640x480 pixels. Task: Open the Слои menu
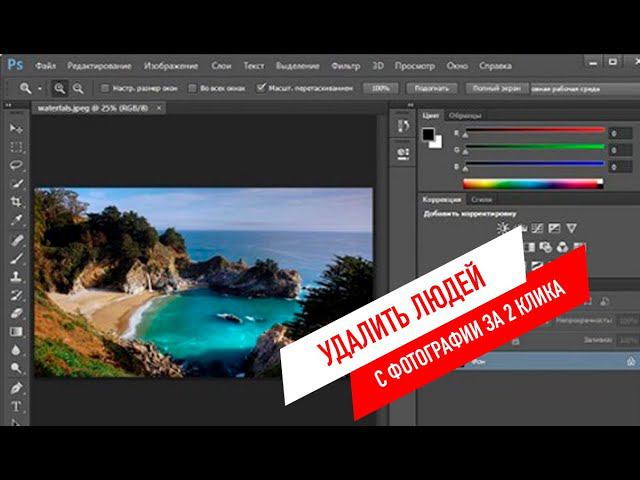coord(221,66)
